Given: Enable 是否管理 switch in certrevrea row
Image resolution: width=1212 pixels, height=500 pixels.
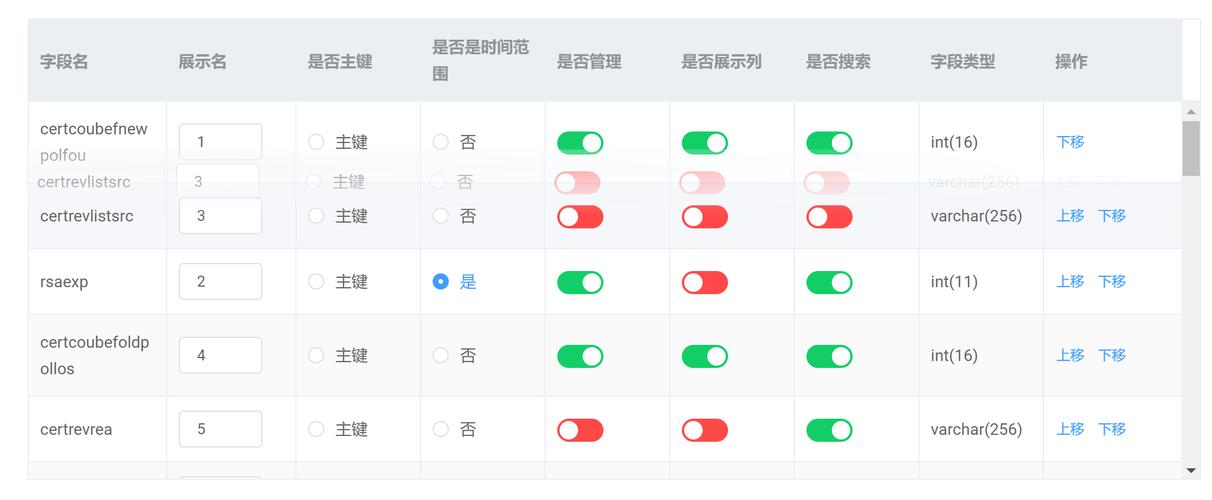Looking at the screenshot, I should [x=580, y=430].
